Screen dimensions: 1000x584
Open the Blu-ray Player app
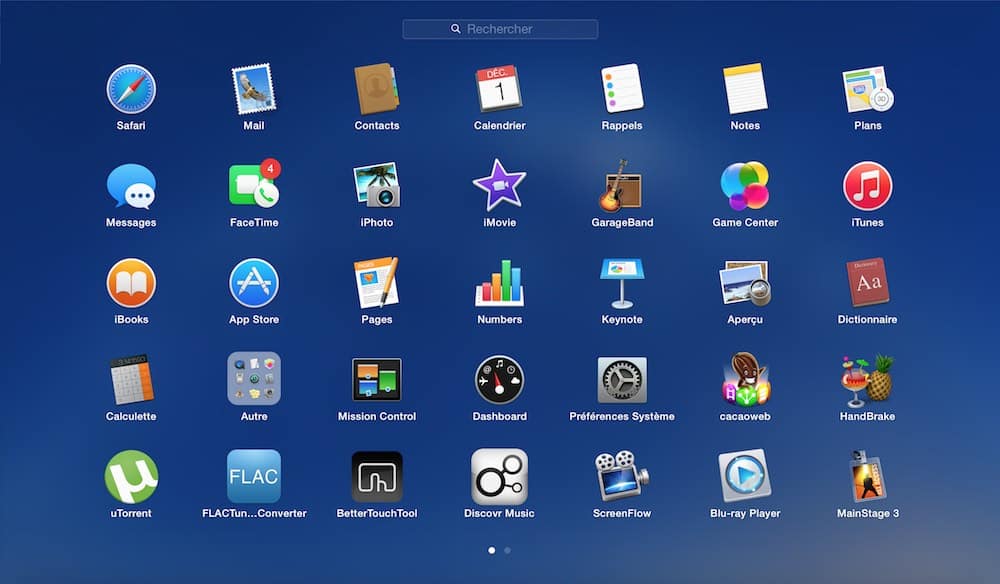coord(745,477)
